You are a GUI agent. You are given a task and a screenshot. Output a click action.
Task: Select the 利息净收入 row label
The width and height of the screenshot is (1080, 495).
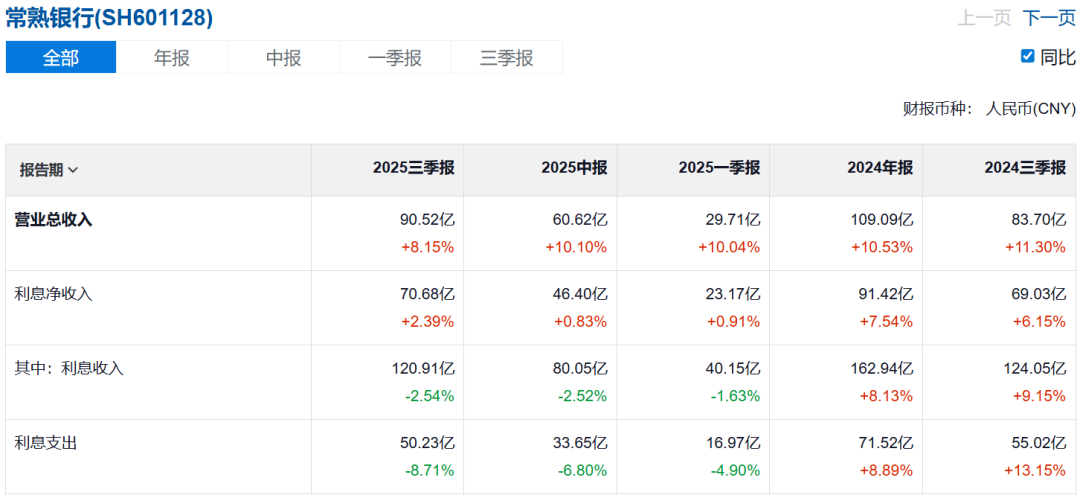(53, 294)
